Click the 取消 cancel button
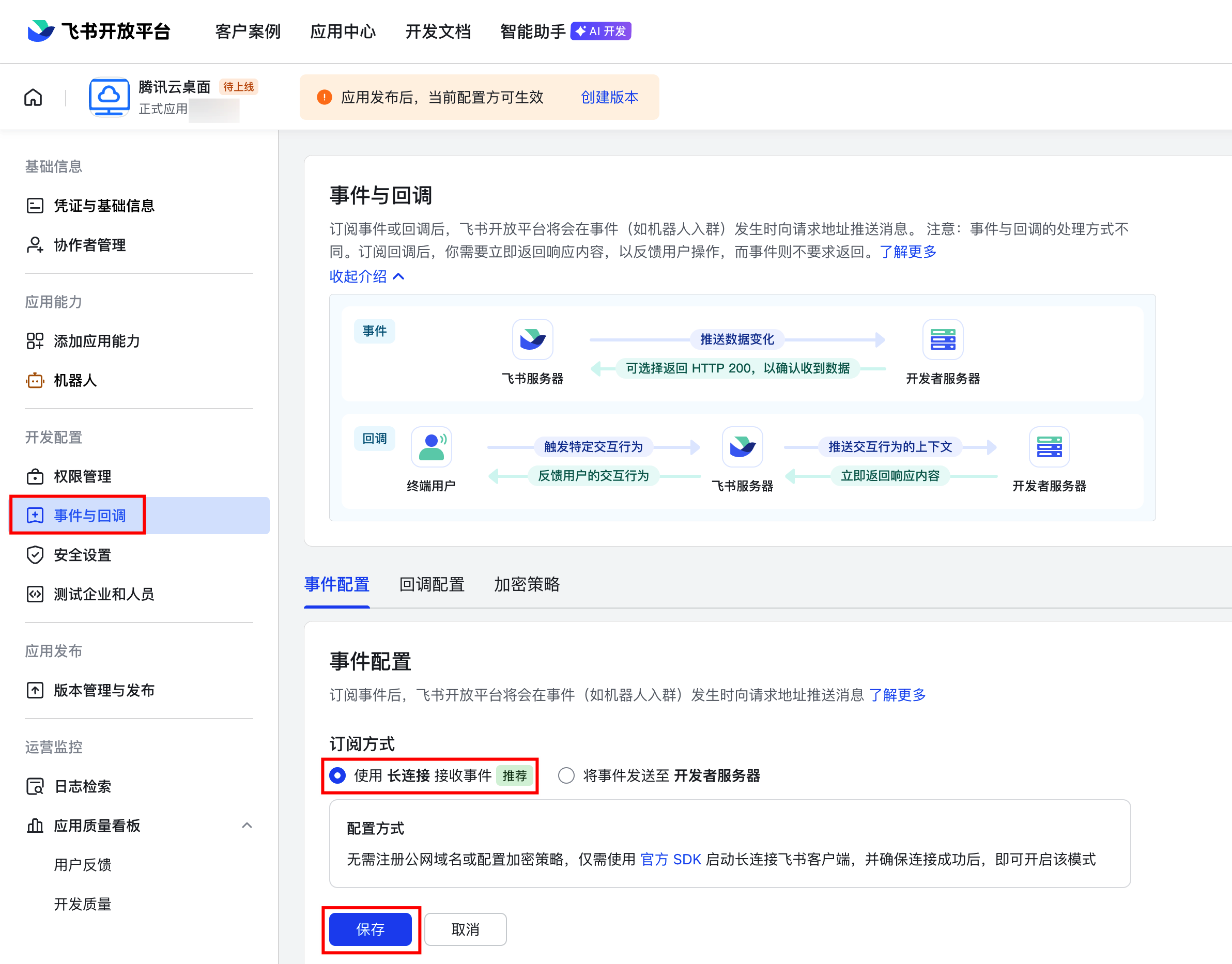 pos(465,929)
